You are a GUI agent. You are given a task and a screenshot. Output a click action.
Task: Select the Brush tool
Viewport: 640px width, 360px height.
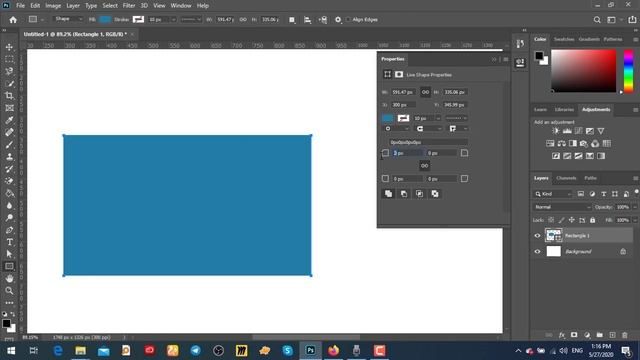pyautogui.click(x=9, y=144)
